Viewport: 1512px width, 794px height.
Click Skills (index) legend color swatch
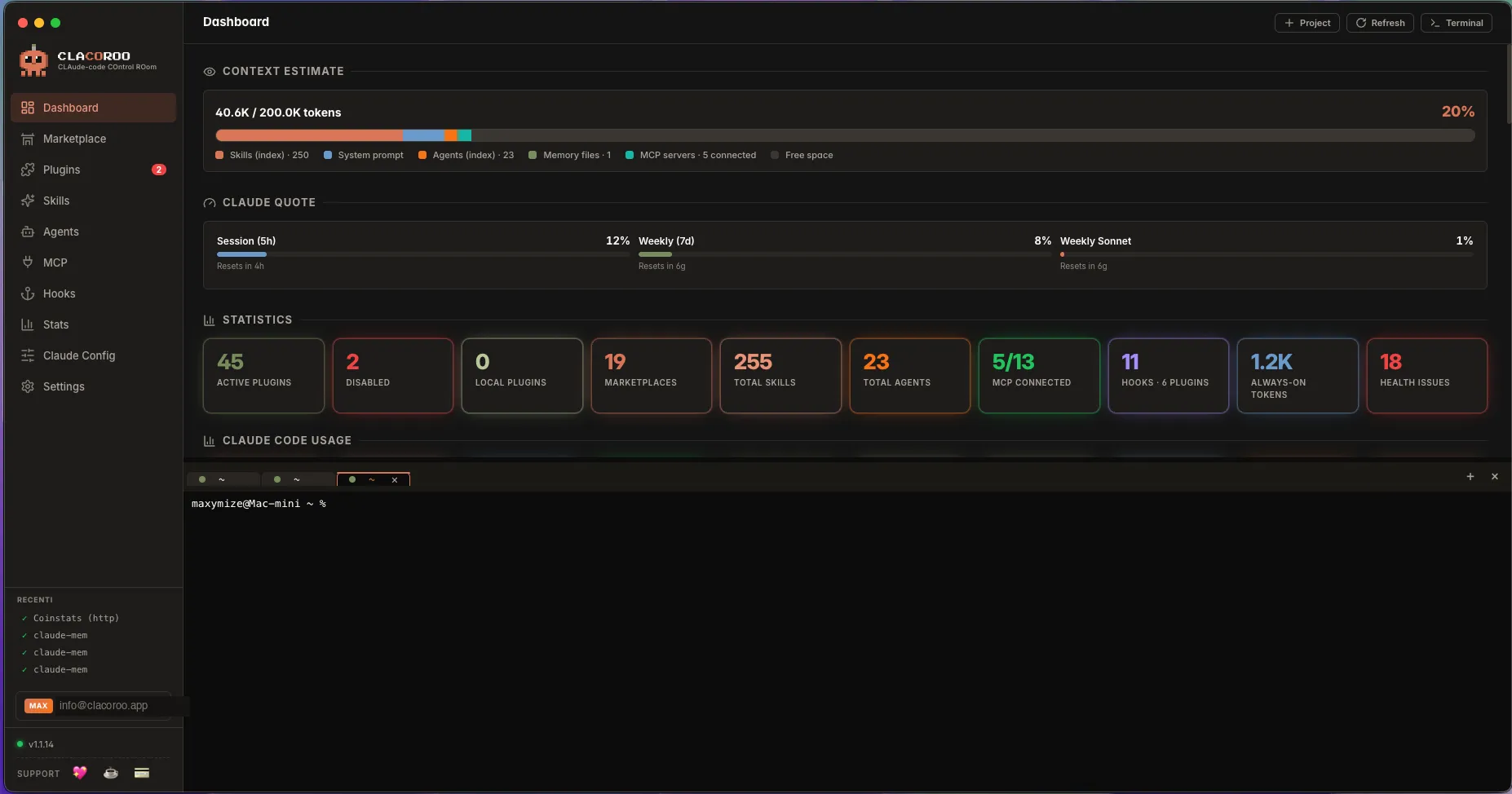point(219,155)
